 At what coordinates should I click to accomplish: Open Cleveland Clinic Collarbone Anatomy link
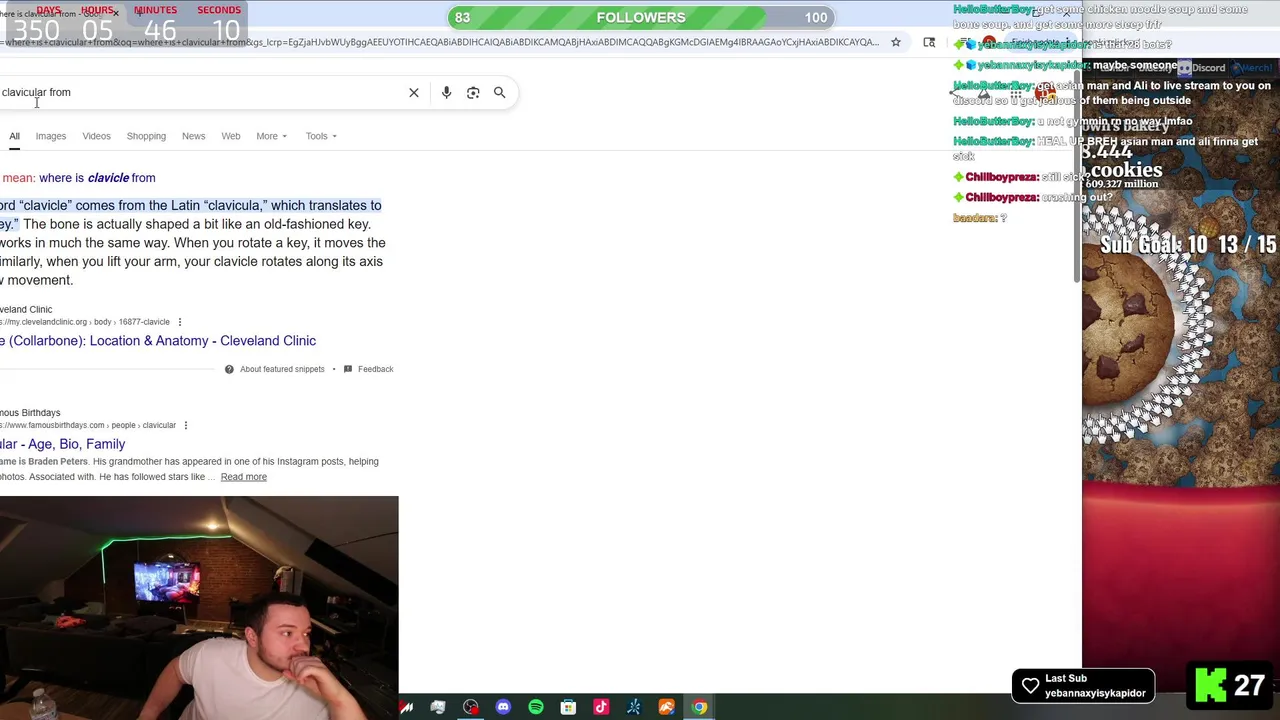[158, 341]
